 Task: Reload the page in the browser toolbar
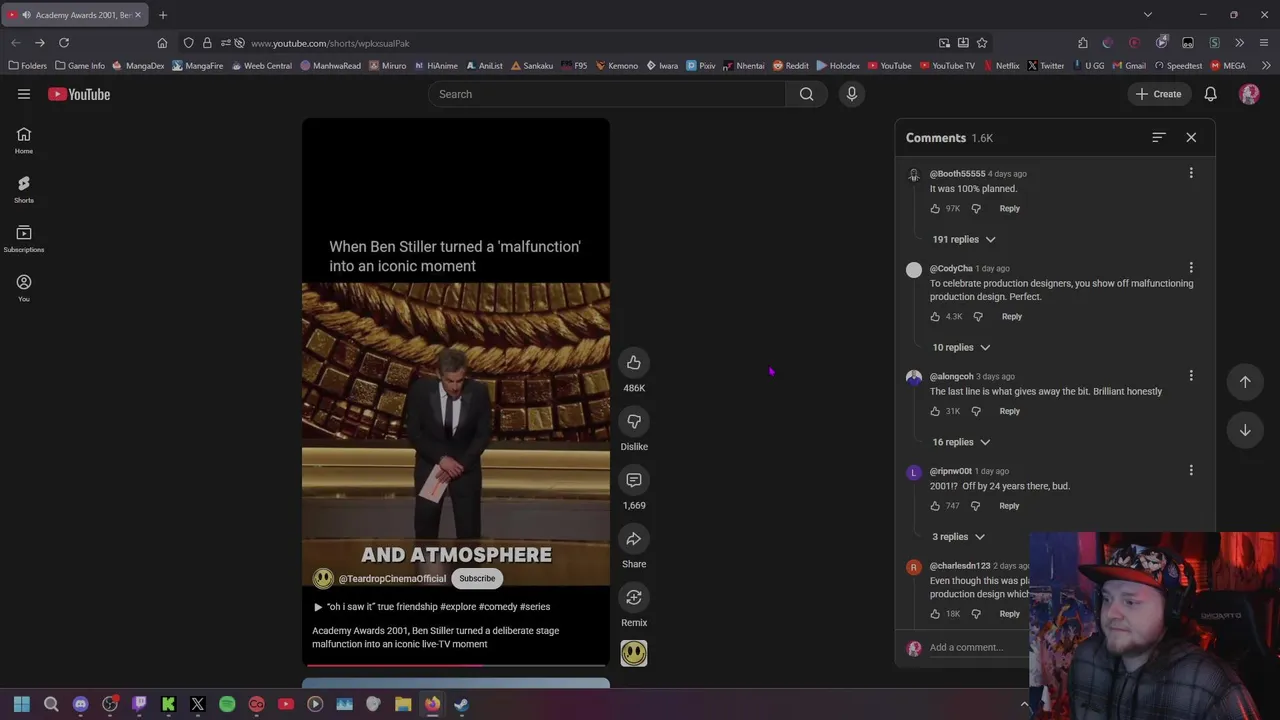64,43
